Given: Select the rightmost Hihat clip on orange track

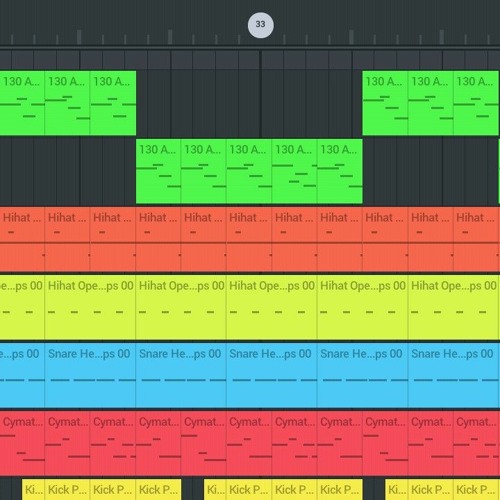Looking at the screenshot, I should point(477,239).
